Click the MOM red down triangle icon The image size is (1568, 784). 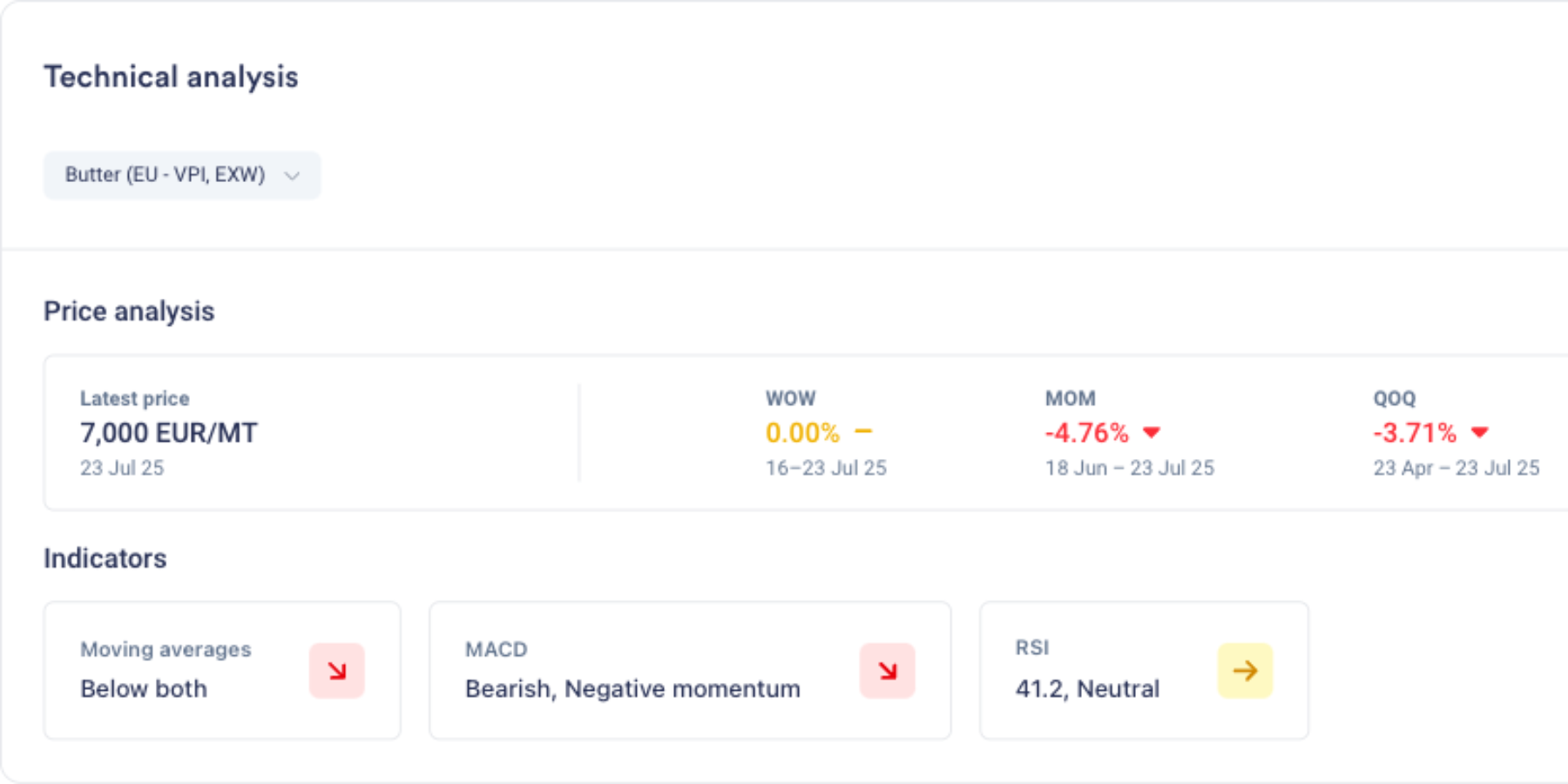pyautogui.click(x=1152, y=432)
